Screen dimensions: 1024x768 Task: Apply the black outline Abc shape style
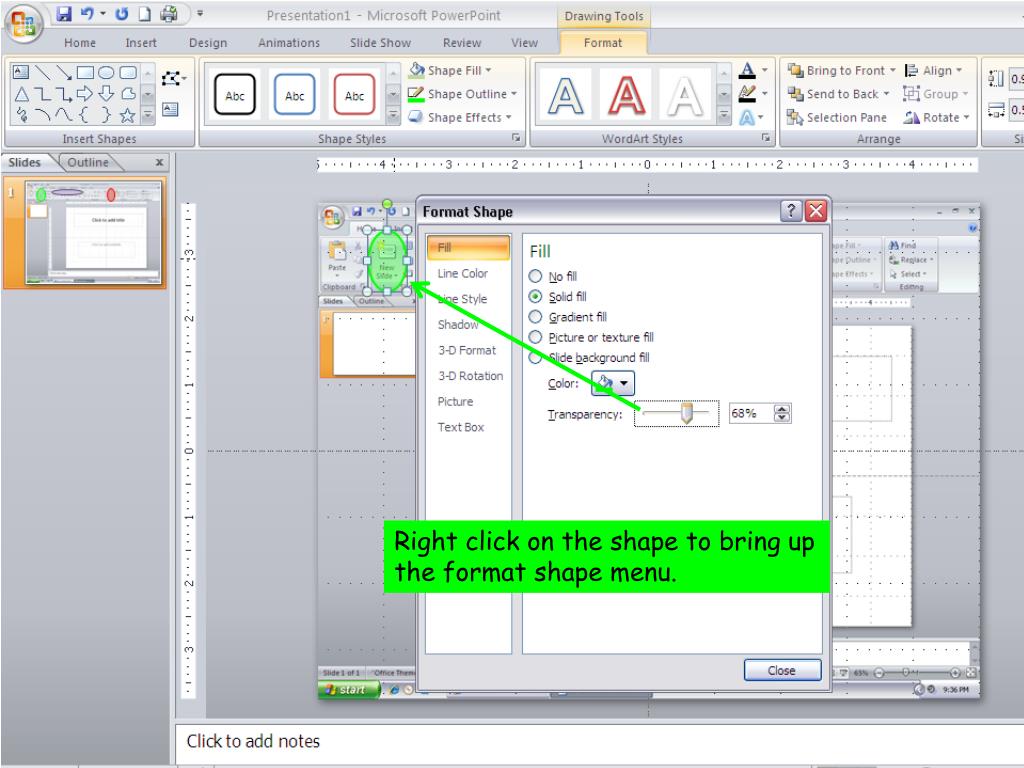click(x=234, y=95)
